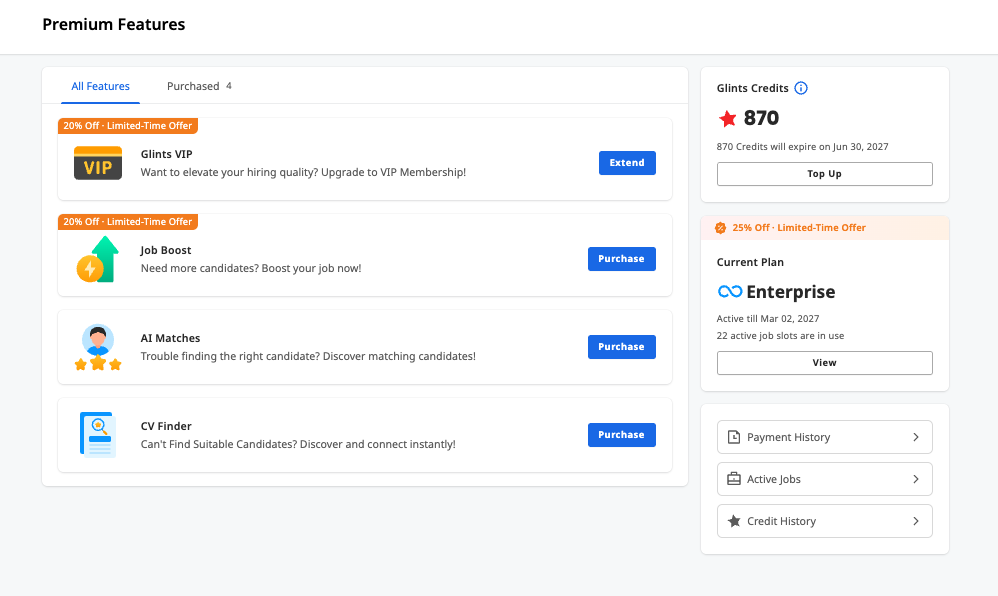Click the red star credits icon
This screenshot has height=596, width=998.
(x=727, y=118)
